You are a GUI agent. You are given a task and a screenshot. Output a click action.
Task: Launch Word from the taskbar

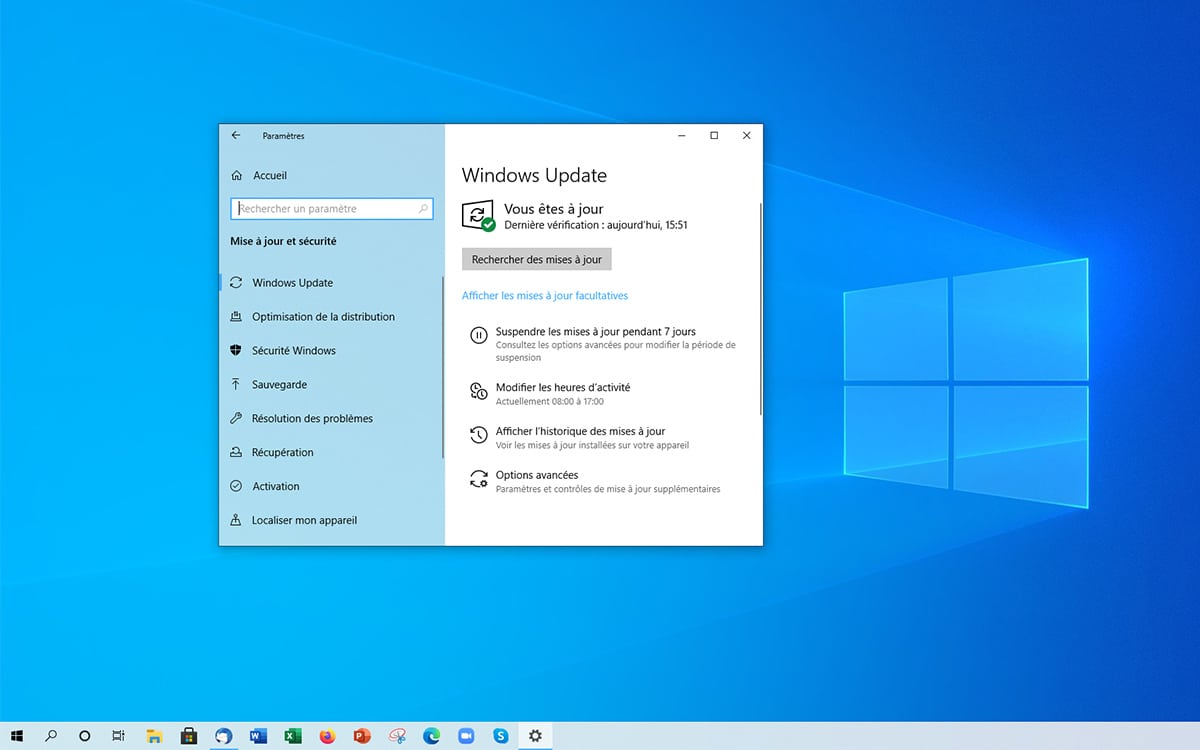pyautogui.click(x=258, y=736)
